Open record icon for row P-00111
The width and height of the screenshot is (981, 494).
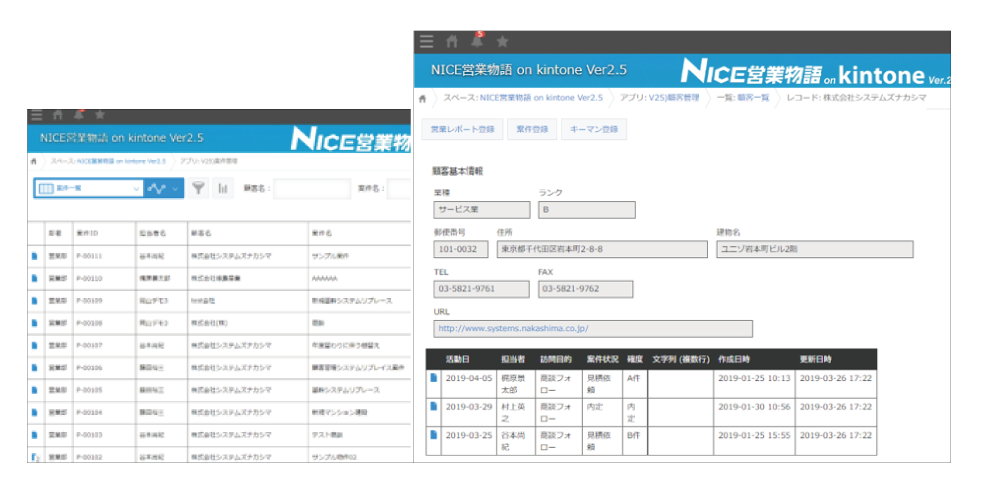click(x=34, y=257)
